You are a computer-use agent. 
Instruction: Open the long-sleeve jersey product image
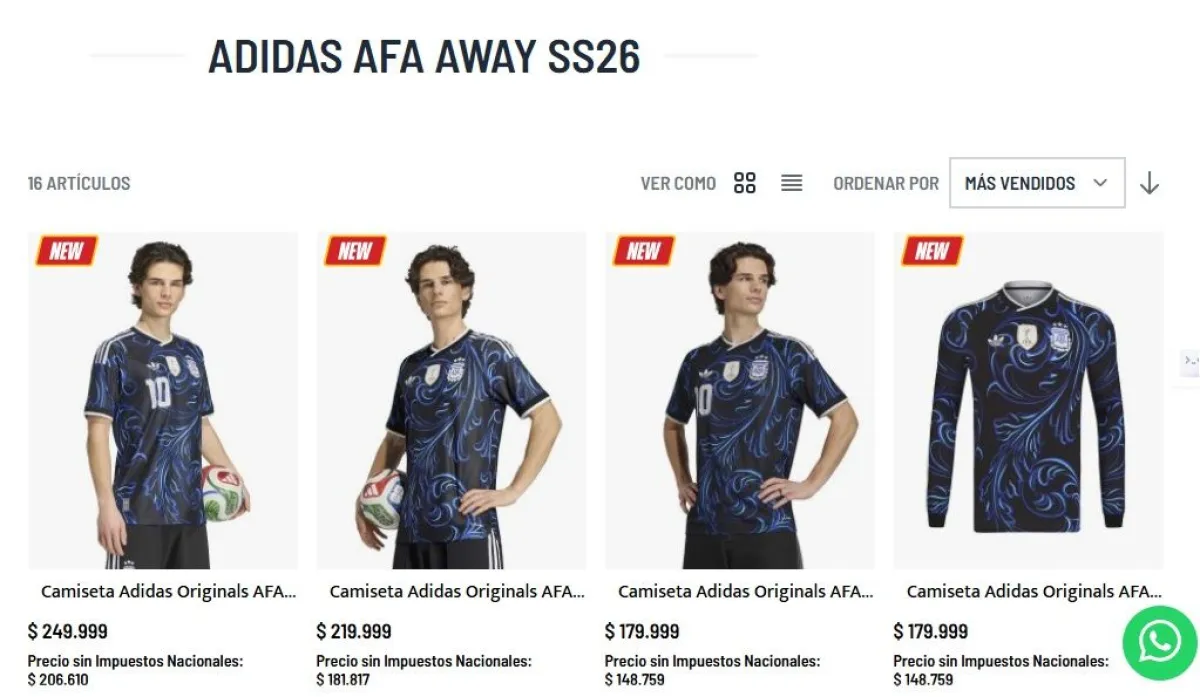click(x=1028, y=401)
